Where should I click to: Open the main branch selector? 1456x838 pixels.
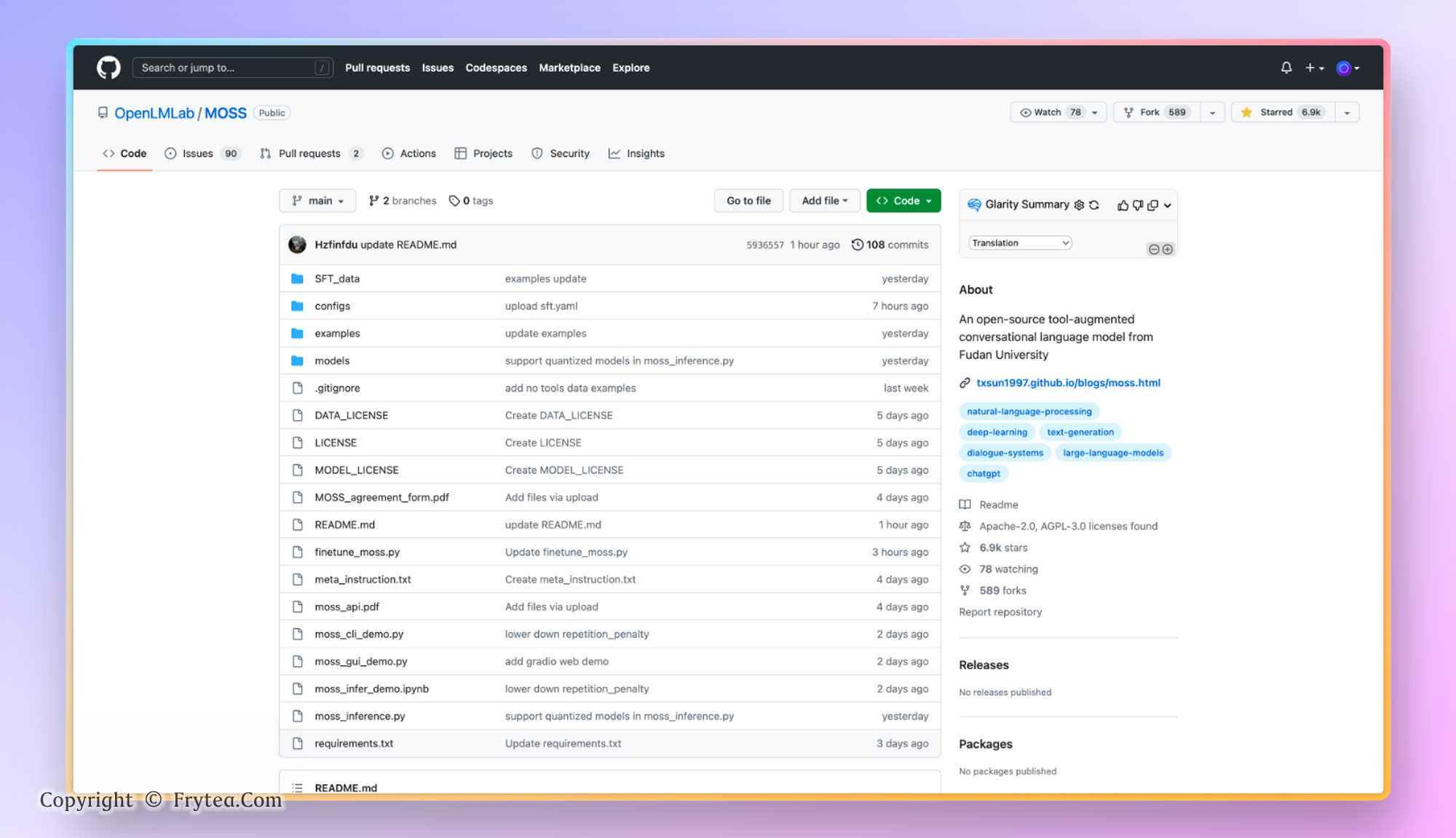(x=317, y=201)
